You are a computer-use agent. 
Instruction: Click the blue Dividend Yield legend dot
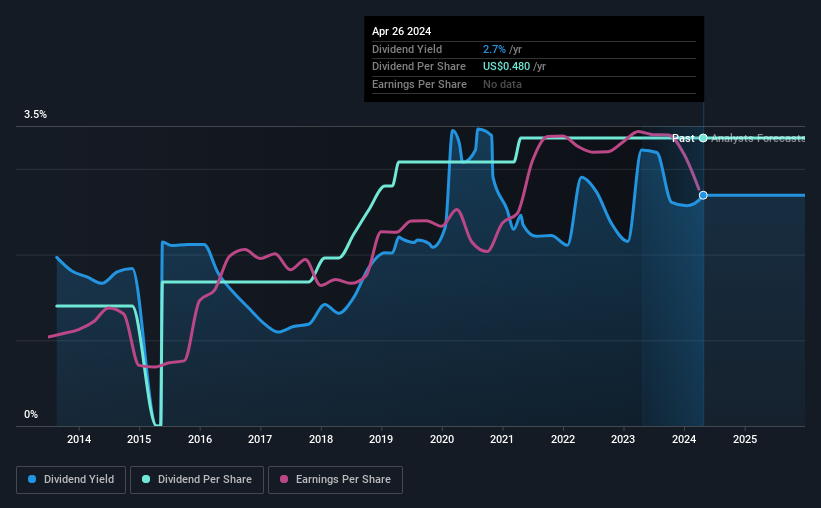[32, 479]
